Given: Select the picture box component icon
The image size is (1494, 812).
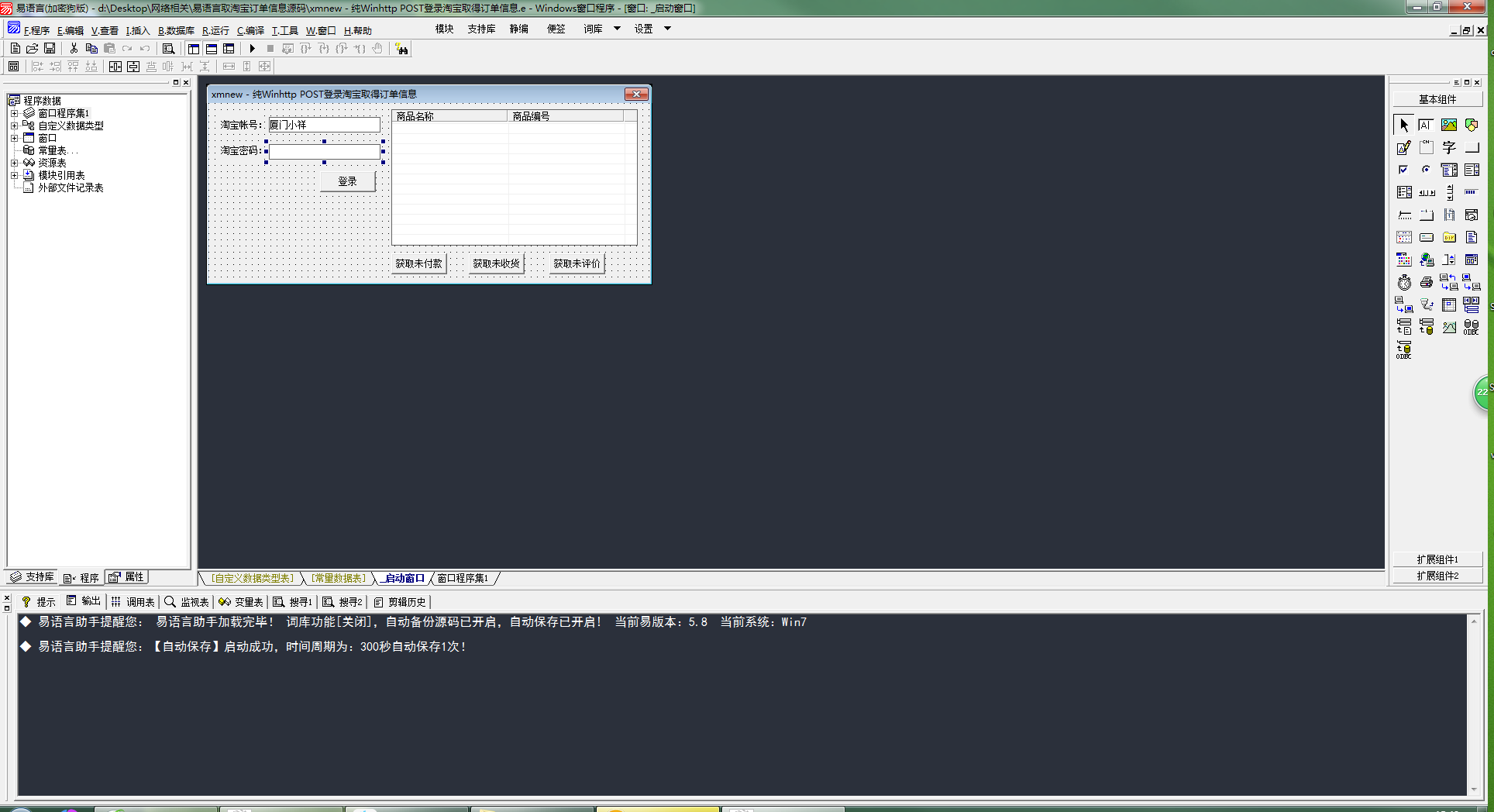Looking at the screenshot, I should point(1449,125).
